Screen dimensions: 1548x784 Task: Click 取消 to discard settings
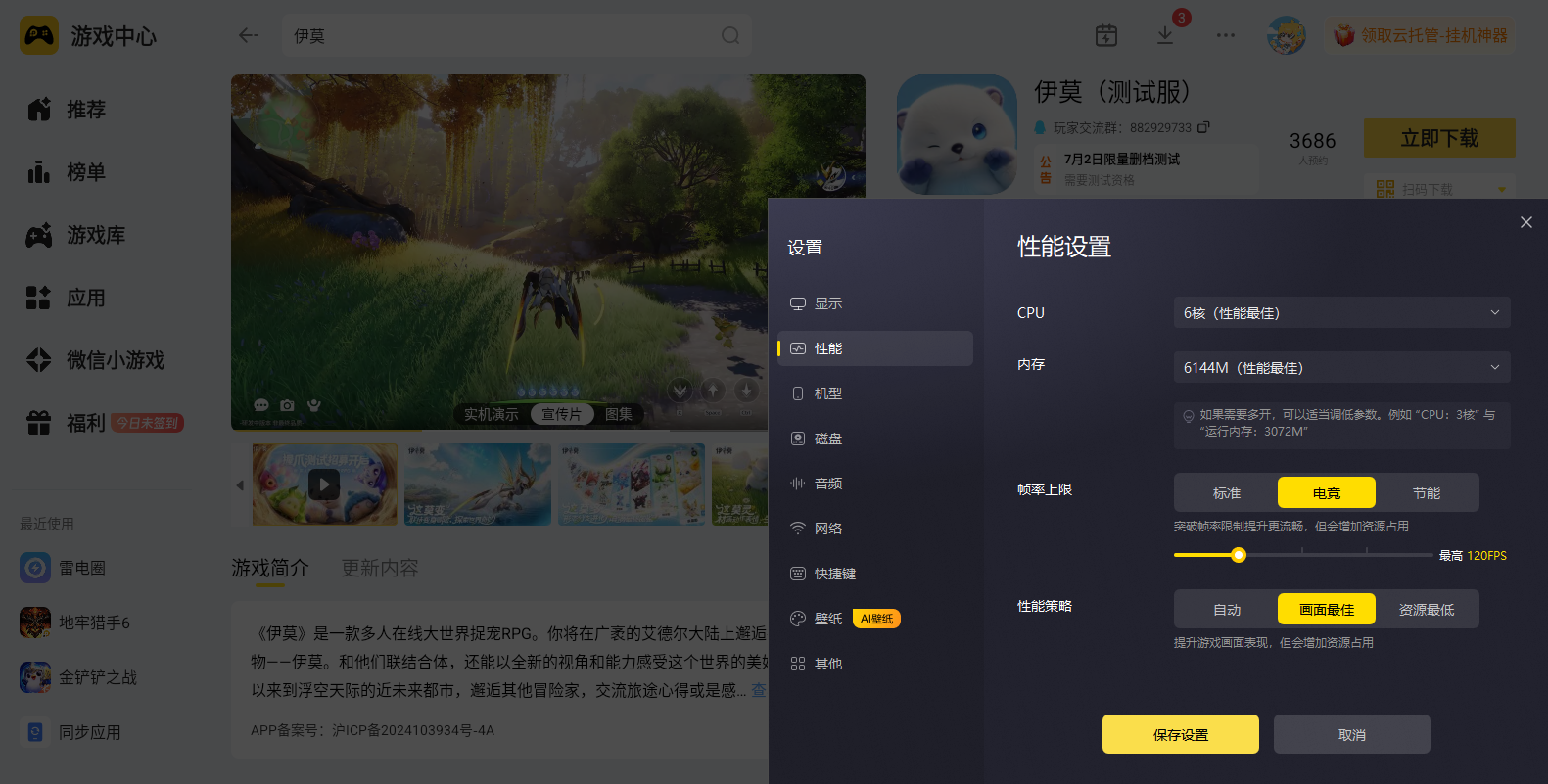[1352, 734]
